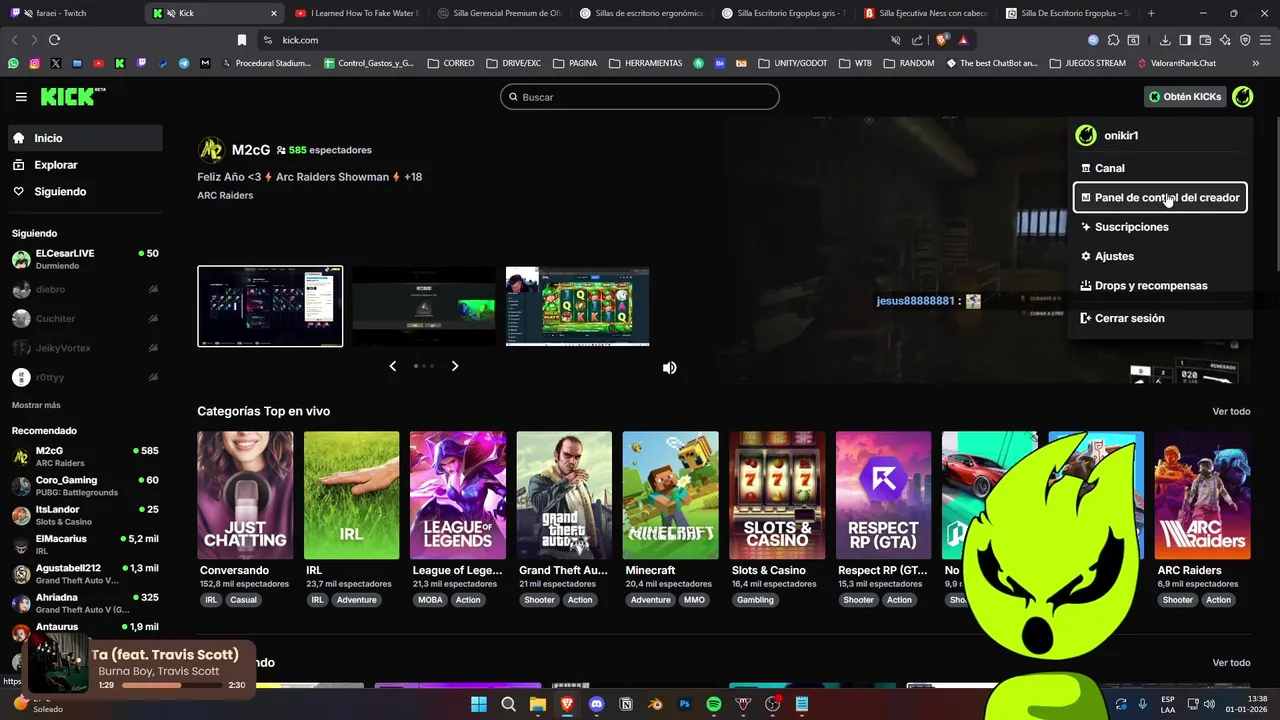Toggle the browser sidebar panel icon

[1185, 40]
